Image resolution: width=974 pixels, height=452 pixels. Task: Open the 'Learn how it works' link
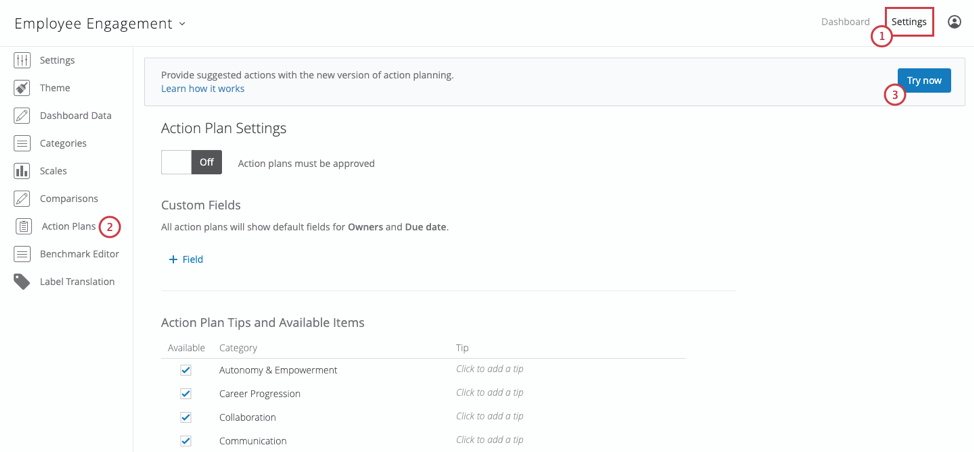[203, 89]
